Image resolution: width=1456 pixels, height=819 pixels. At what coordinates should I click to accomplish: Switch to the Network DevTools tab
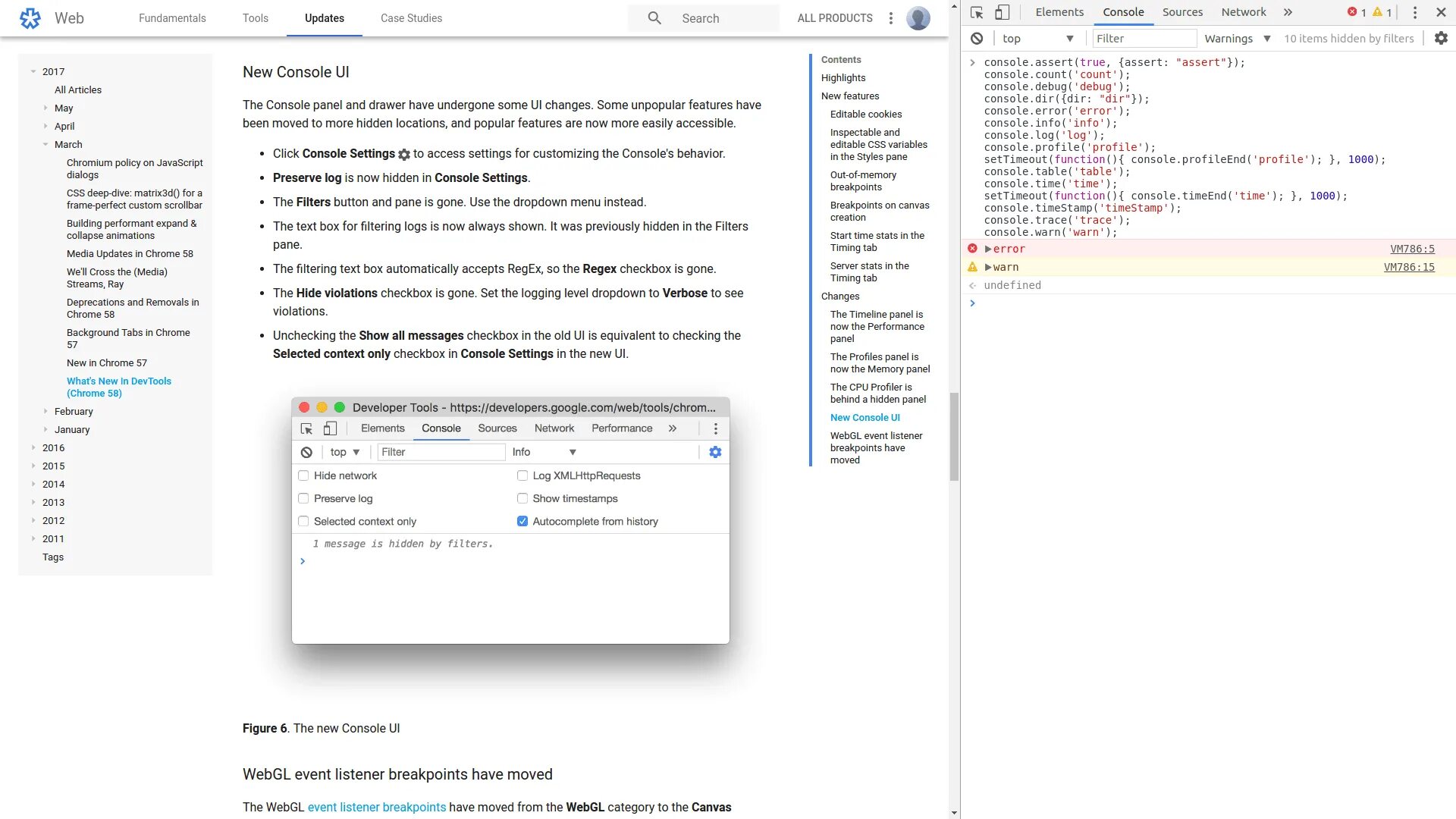pos(1243,12)
